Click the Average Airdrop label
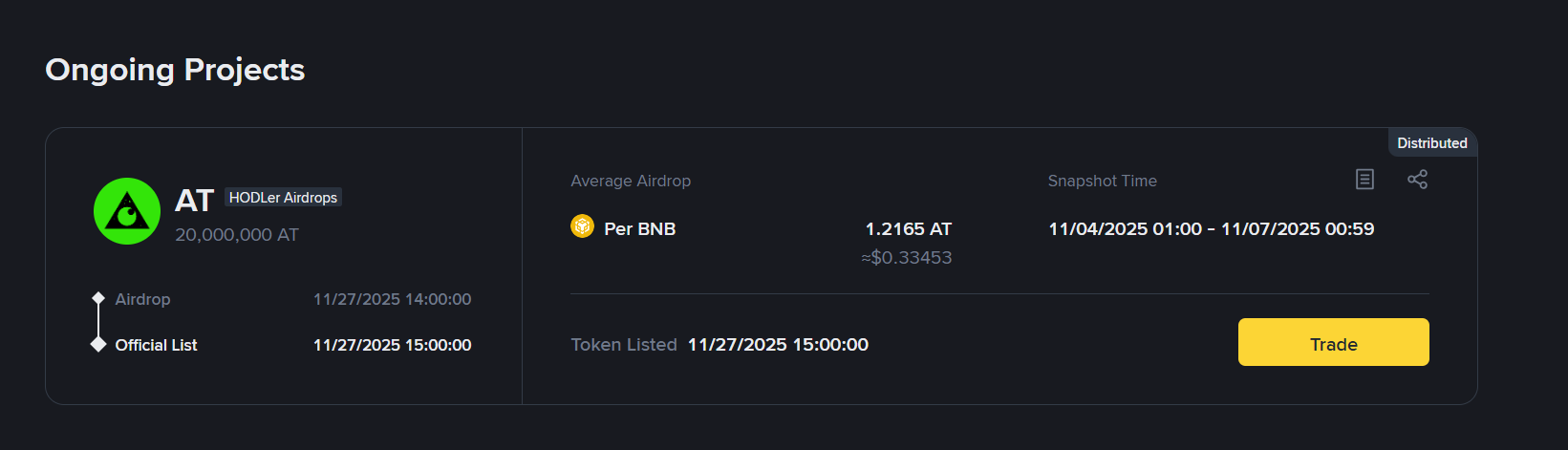1568x450 pixels. [631, 181]
